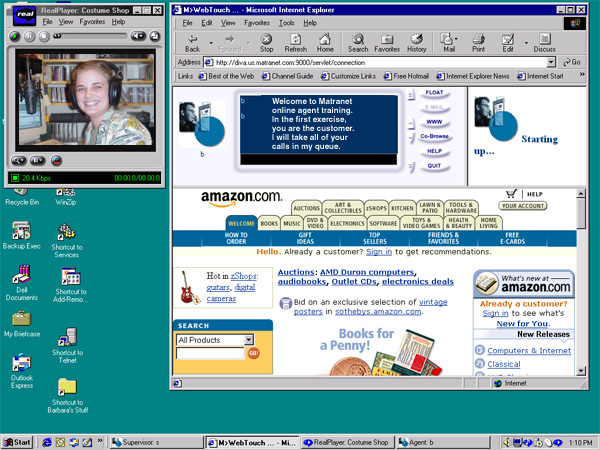Image resolution: width=600 pixels, height=450 pixels.
Task: Click the Mail toolbar icon
Action: click(447, 43)
